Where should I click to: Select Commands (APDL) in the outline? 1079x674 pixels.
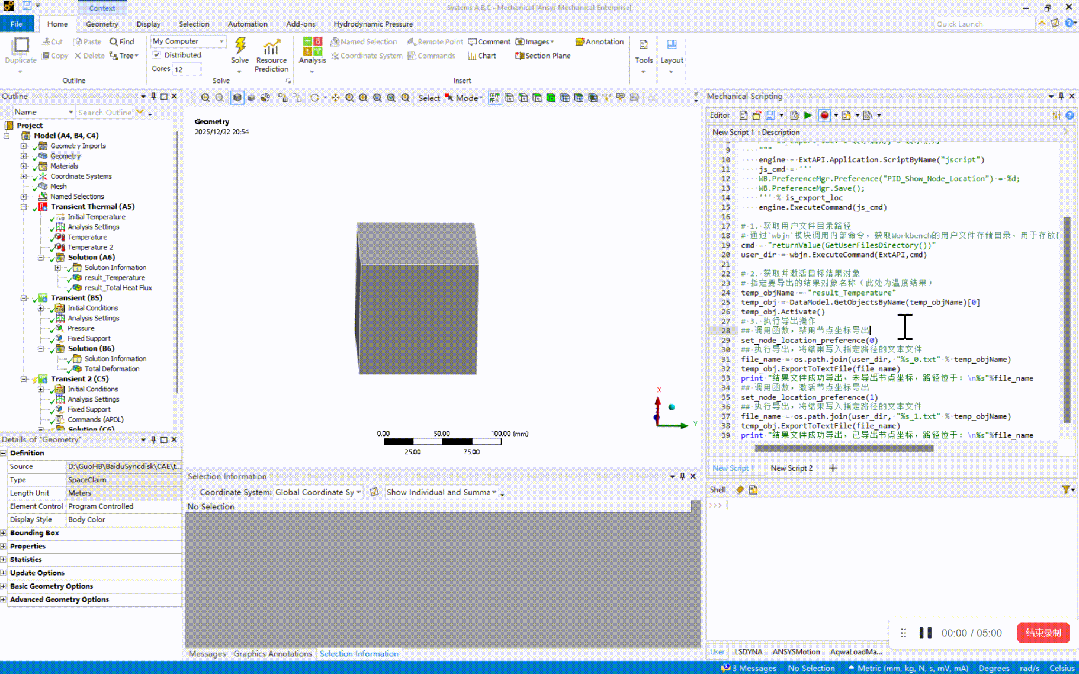[95, 419]
